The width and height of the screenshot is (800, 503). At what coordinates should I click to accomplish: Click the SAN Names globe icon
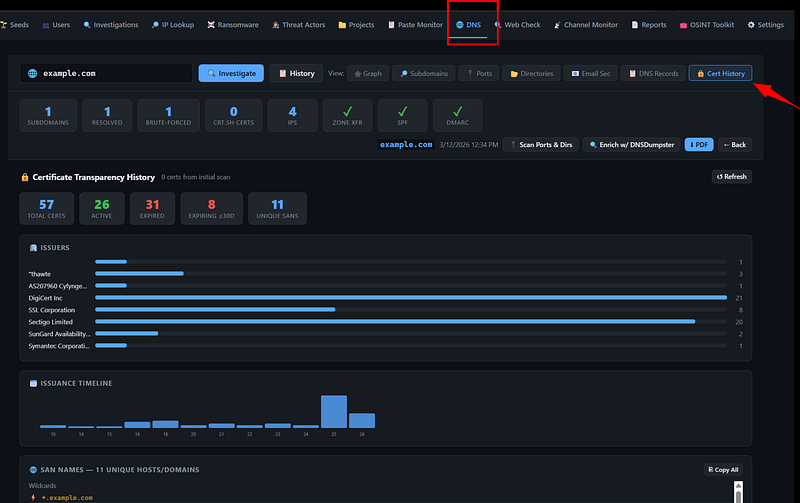(33, 470)
